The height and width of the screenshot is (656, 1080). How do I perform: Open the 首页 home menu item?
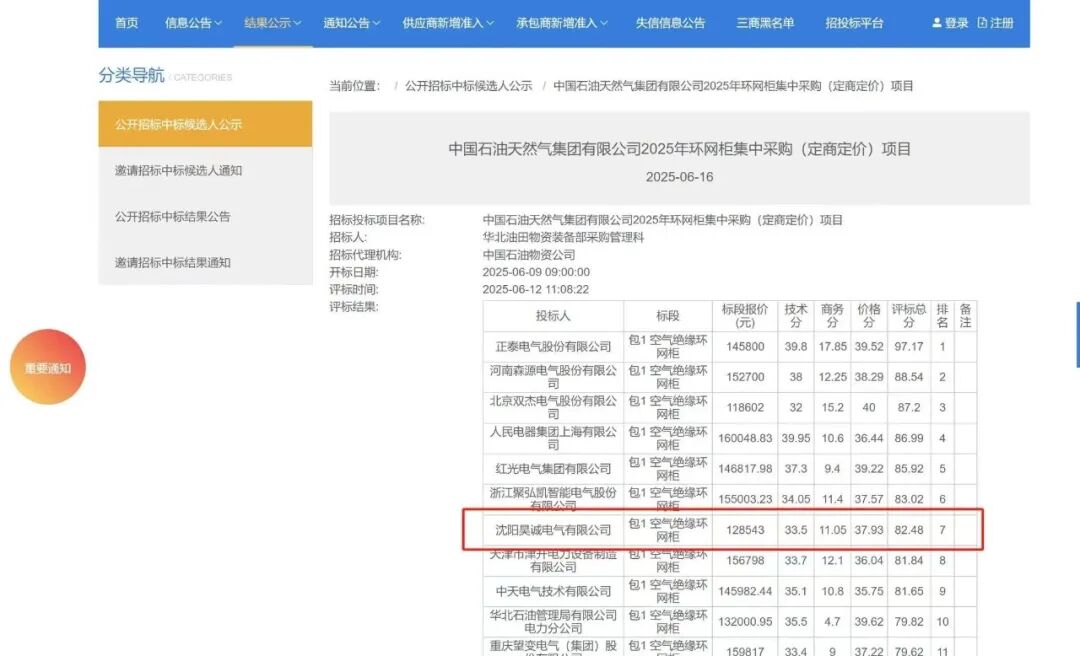126,23
